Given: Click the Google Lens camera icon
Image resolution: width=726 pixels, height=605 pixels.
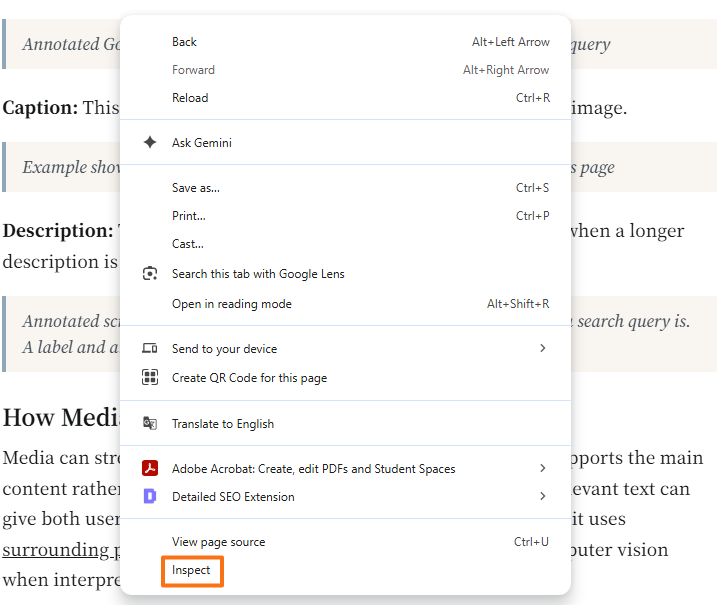Looking at the screenshot, I should click(150, 274).
